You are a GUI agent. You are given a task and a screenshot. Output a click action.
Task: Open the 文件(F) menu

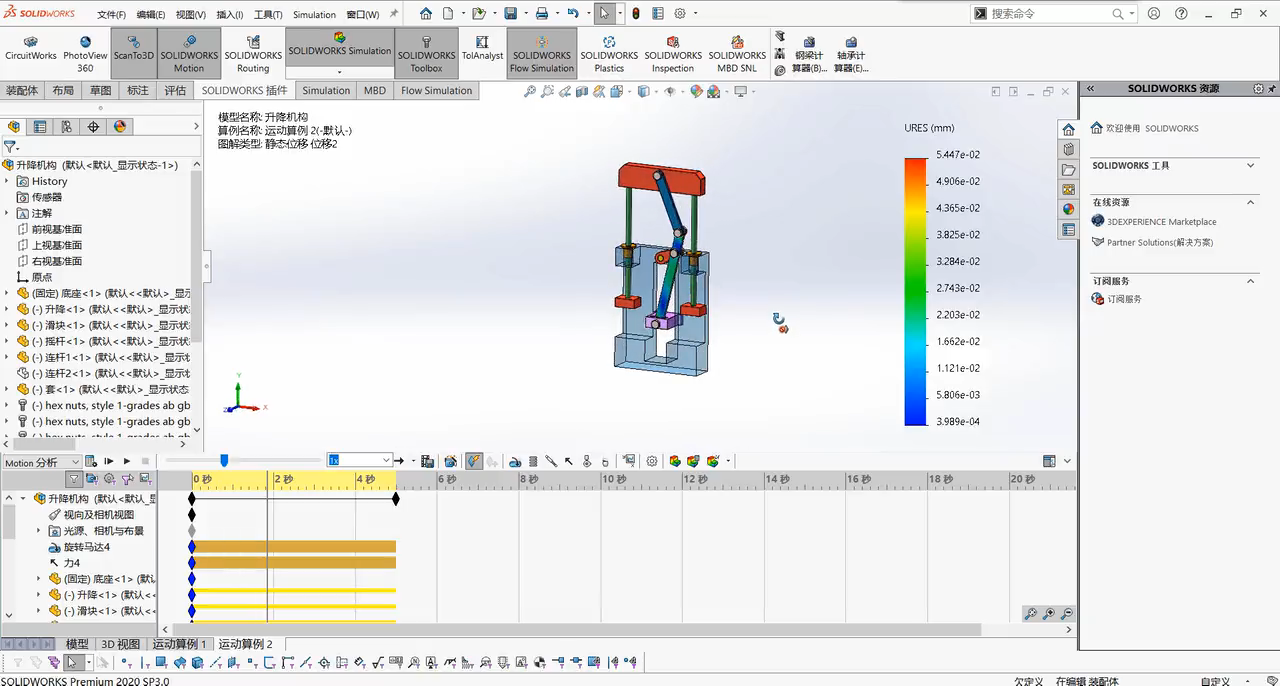[111, 15]
